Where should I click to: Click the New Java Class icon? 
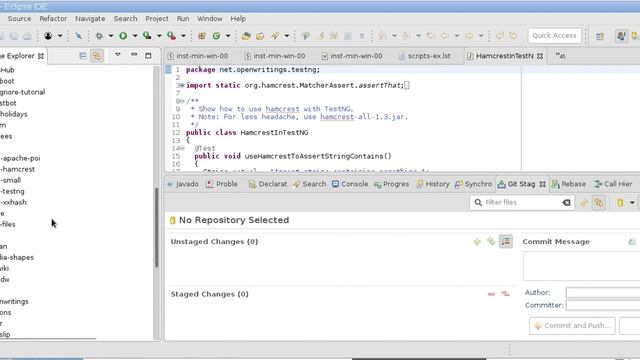tap(216, 36)
